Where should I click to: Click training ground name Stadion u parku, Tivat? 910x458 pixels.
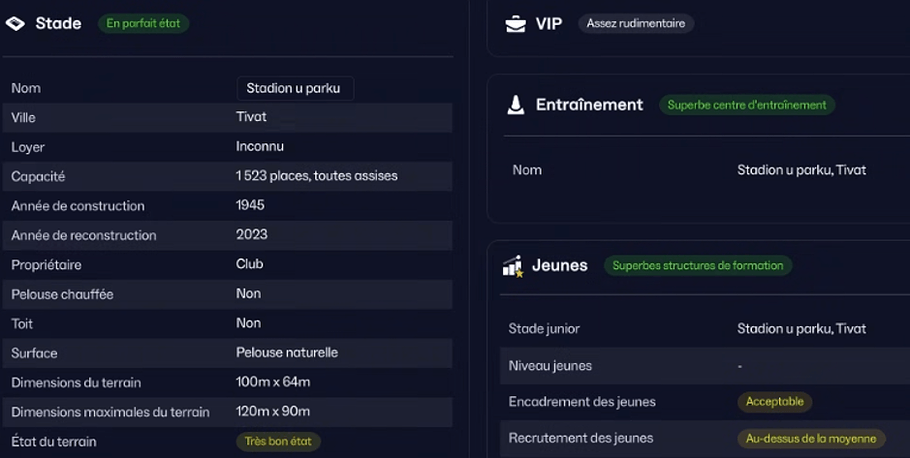coord(801,170)
